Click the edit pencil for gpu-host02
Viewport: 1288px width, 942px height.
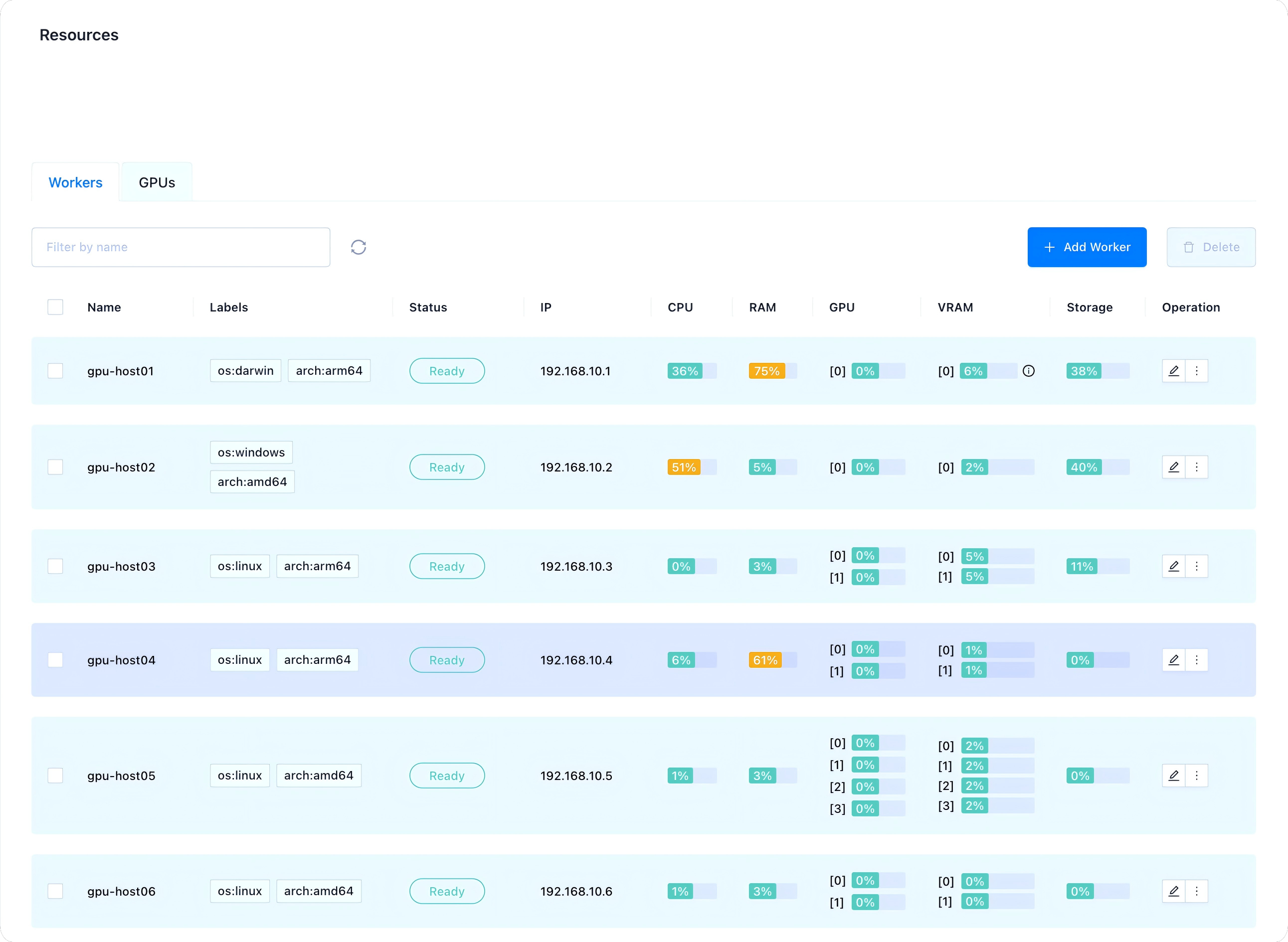[1173, 467]
